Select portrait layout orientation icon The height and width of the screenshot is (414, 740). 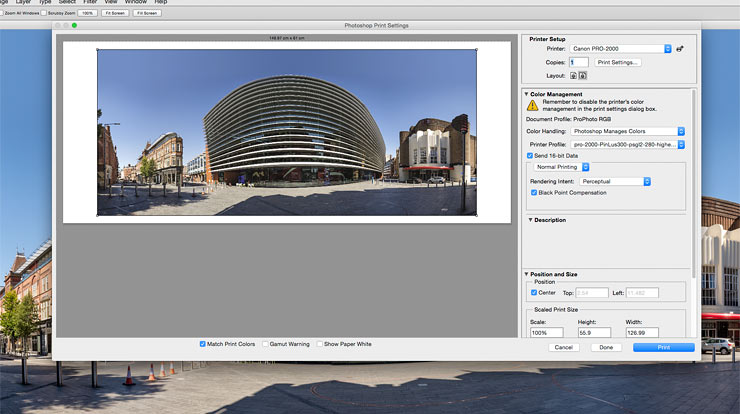tap(573, 76)
